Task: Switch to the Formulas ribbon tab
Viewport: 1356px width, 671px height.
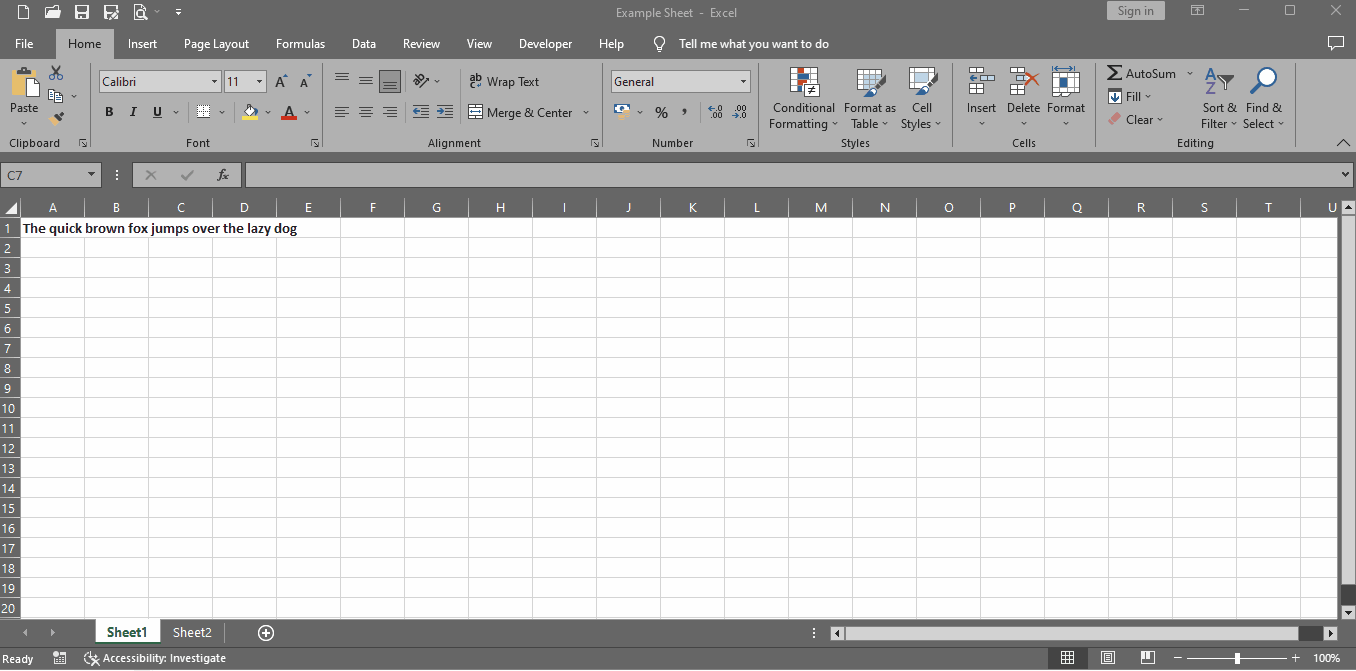Action: point(300,44)
